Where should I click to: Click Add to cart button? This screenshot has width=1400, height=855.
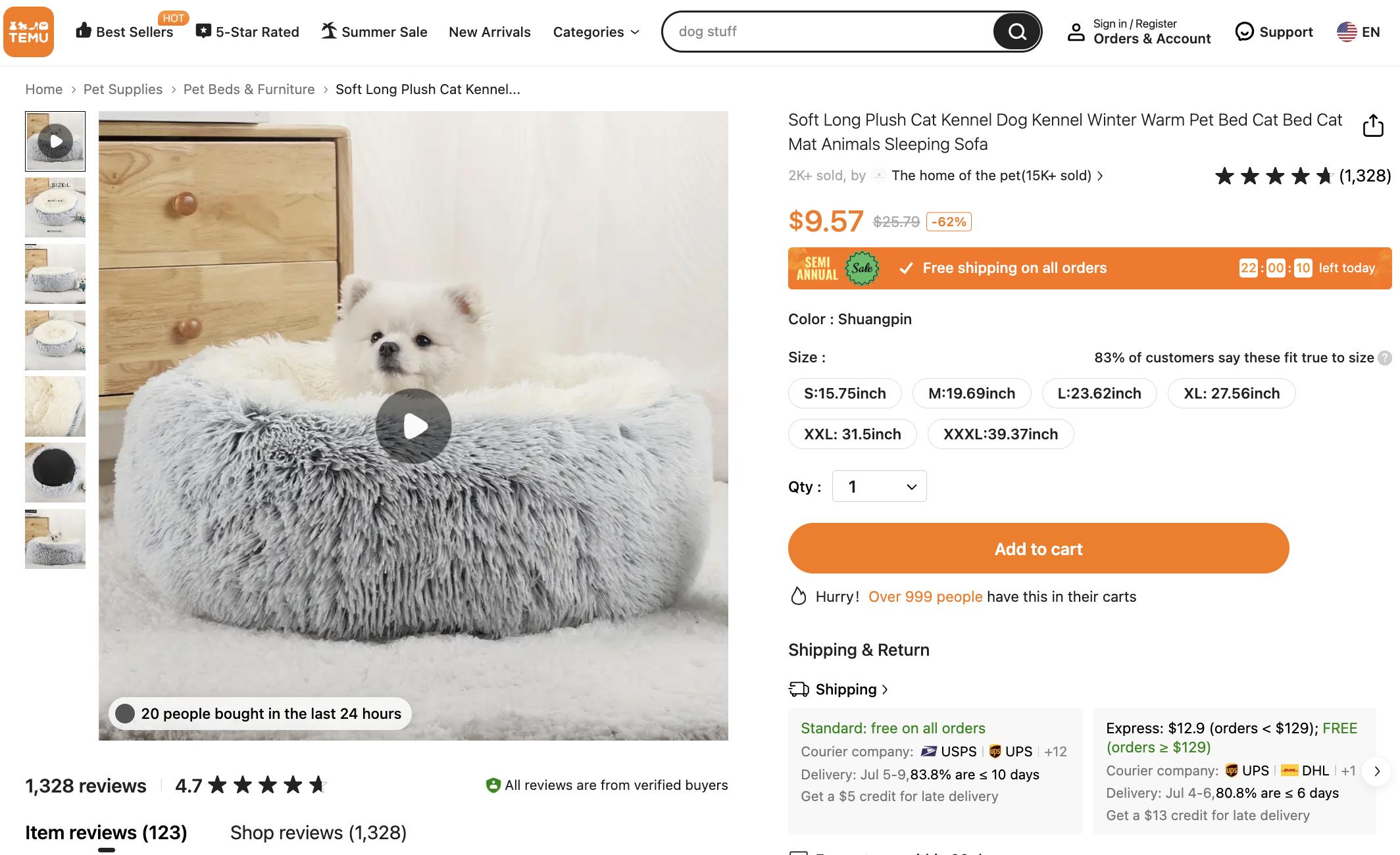click(1038, 549)
